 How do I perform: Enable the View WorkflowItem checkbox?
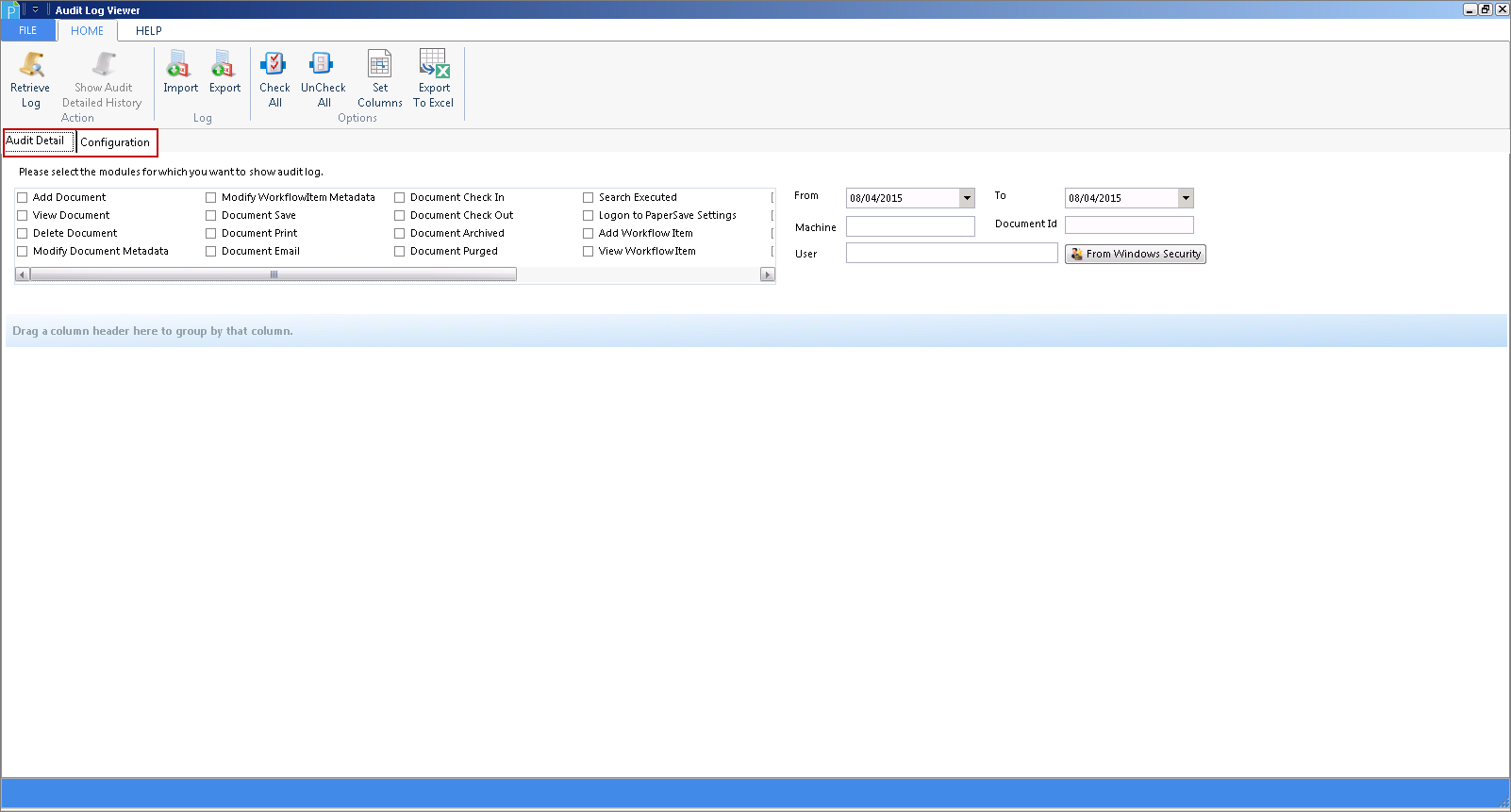[x=588, y=252]
